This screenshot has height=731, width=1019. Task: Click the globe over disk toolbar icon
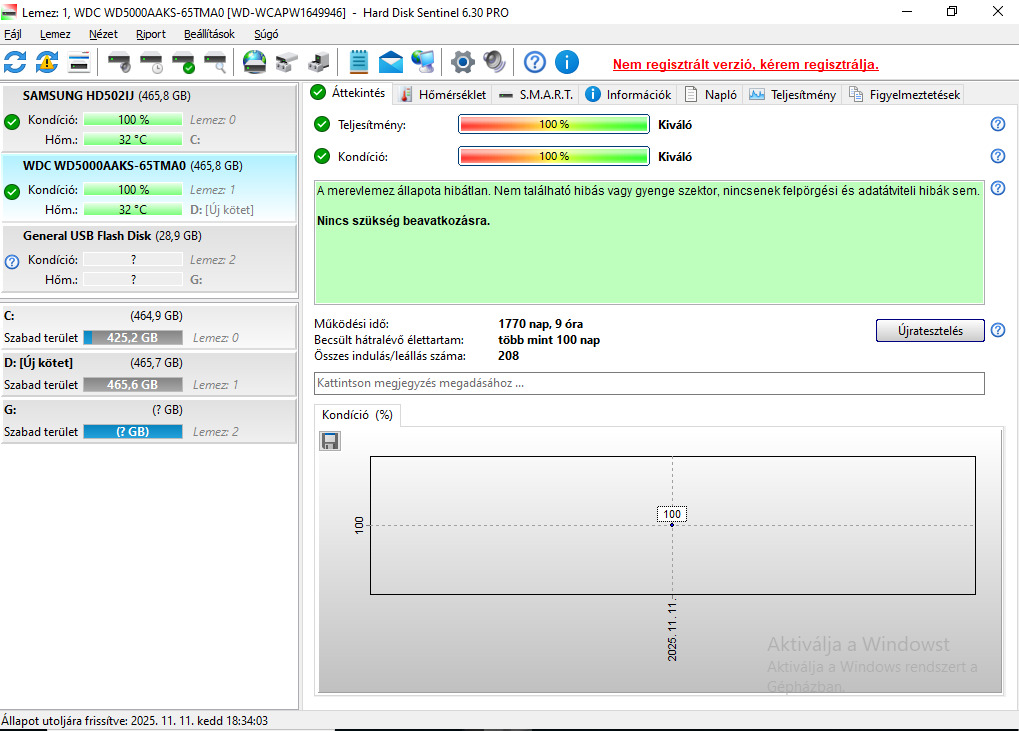[254, 62]
